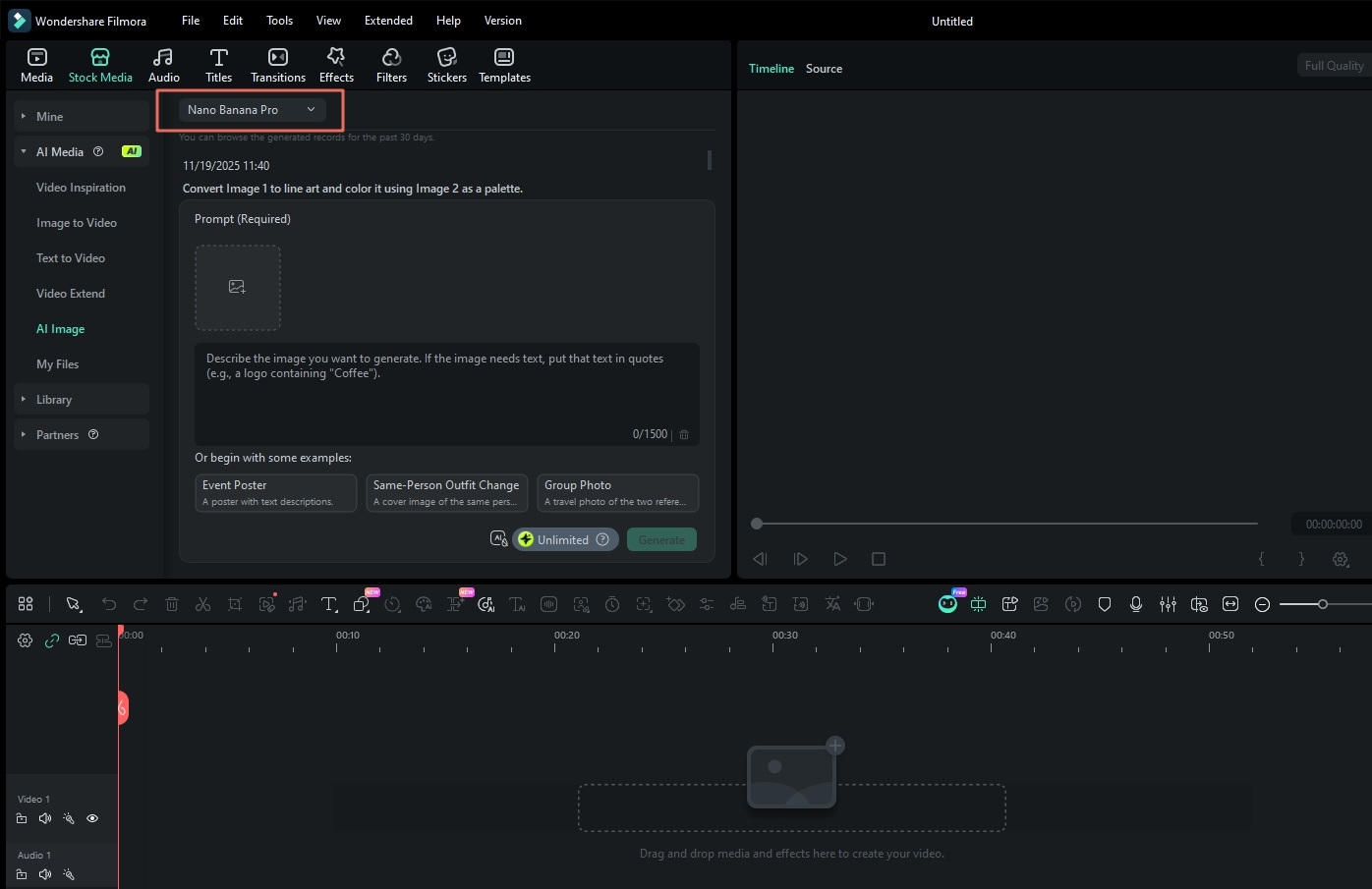This screenshot has height=889, width=1372.
Task: Expand the Partners section
Action: point(82,435)
